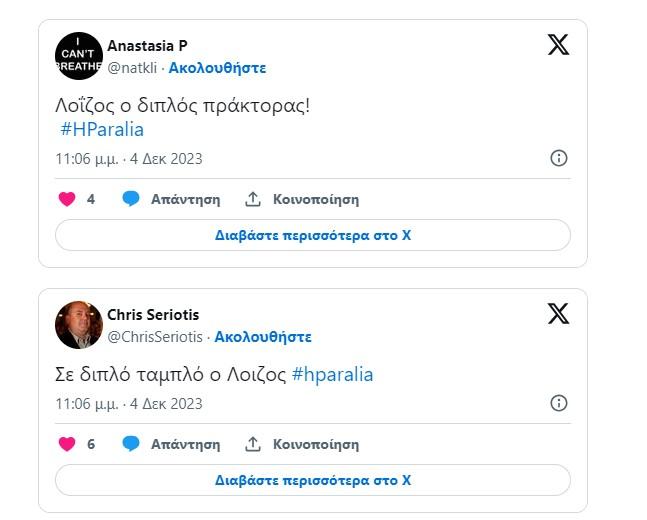Like the tweet with 6 likes
The height and width of the screenshot is (520, 647).
point(67,444)
